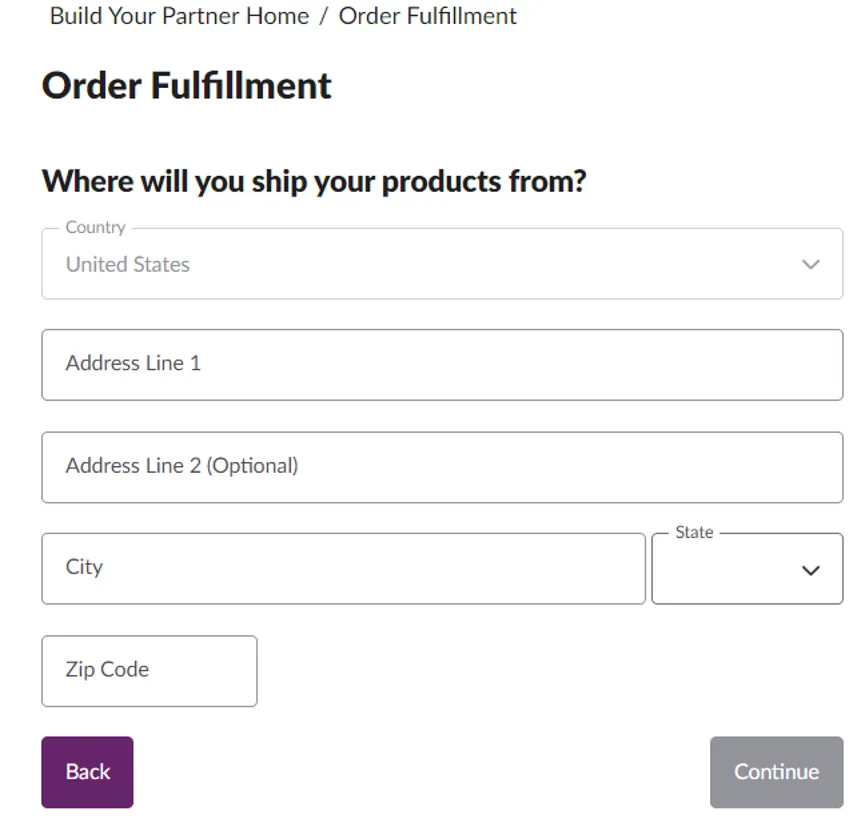Screen dimensions: 866x824
Task: Click into Address Line 2 (Optional) field
Action: click(x=441, y=467)
